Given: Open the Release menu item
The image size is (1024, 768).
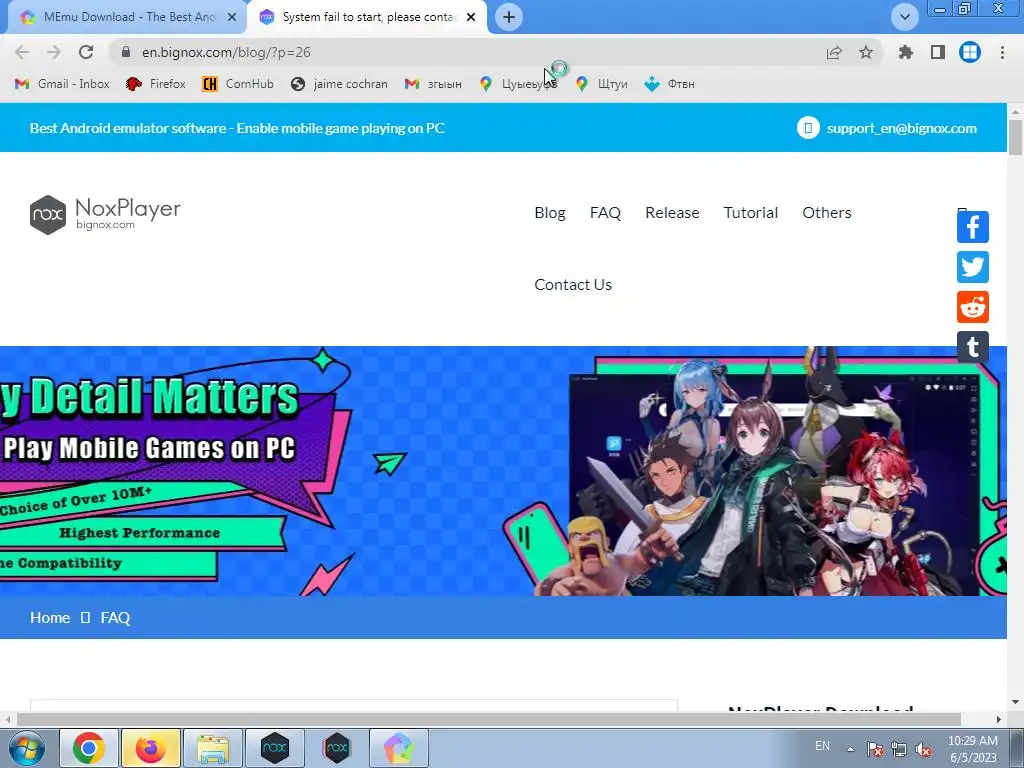Looking at the screenshot, I should (x=672, y=213).
